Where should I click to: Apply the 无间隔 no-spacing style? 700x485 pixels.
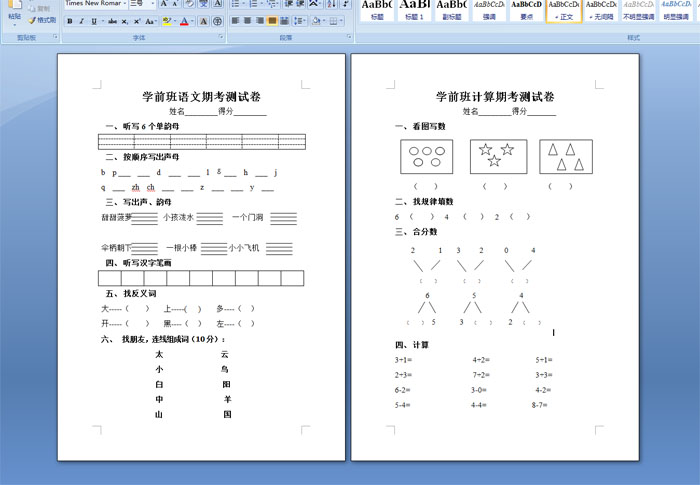(x=601, y=11)
